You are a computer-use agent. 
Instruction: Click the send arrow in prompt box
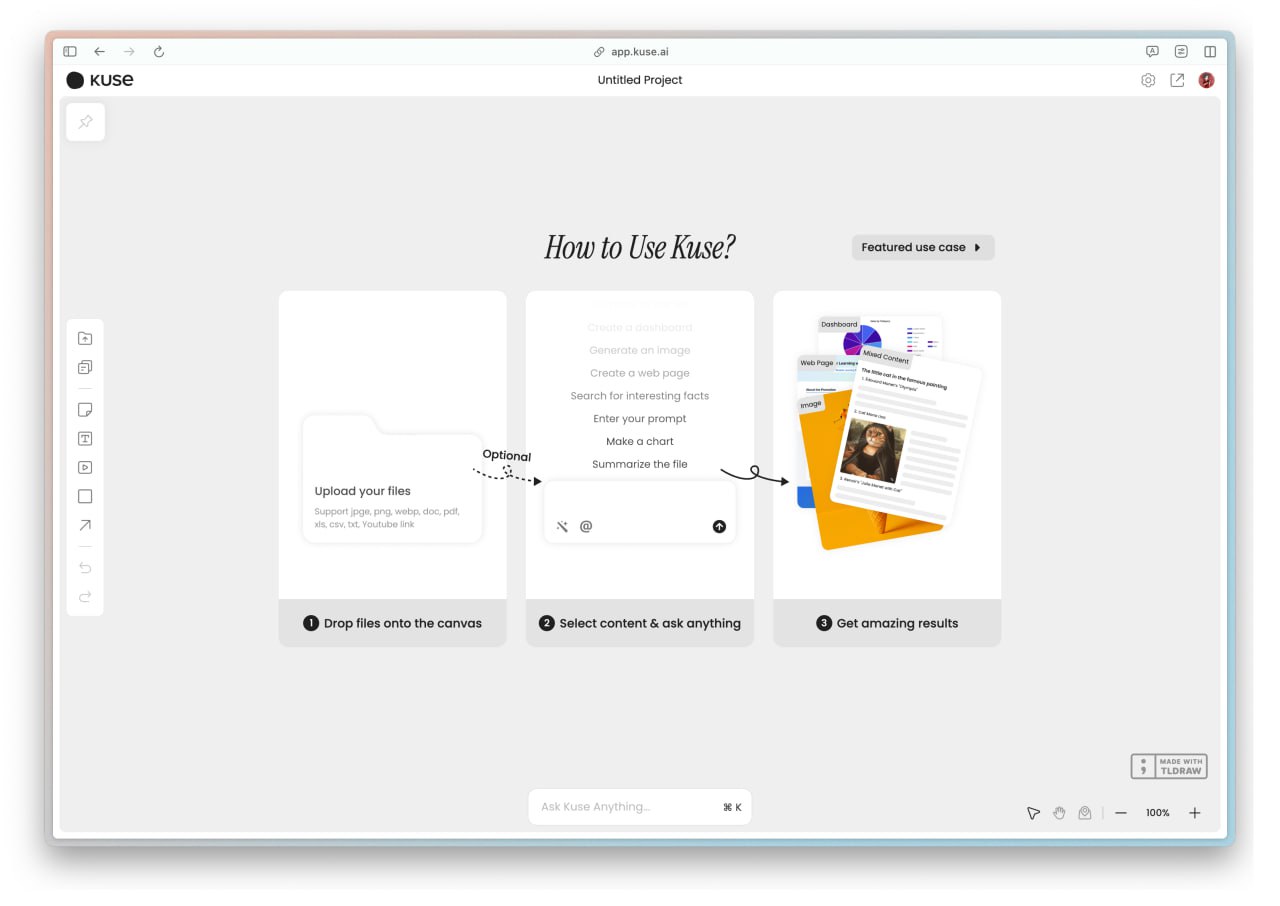[x=719, y=526]
